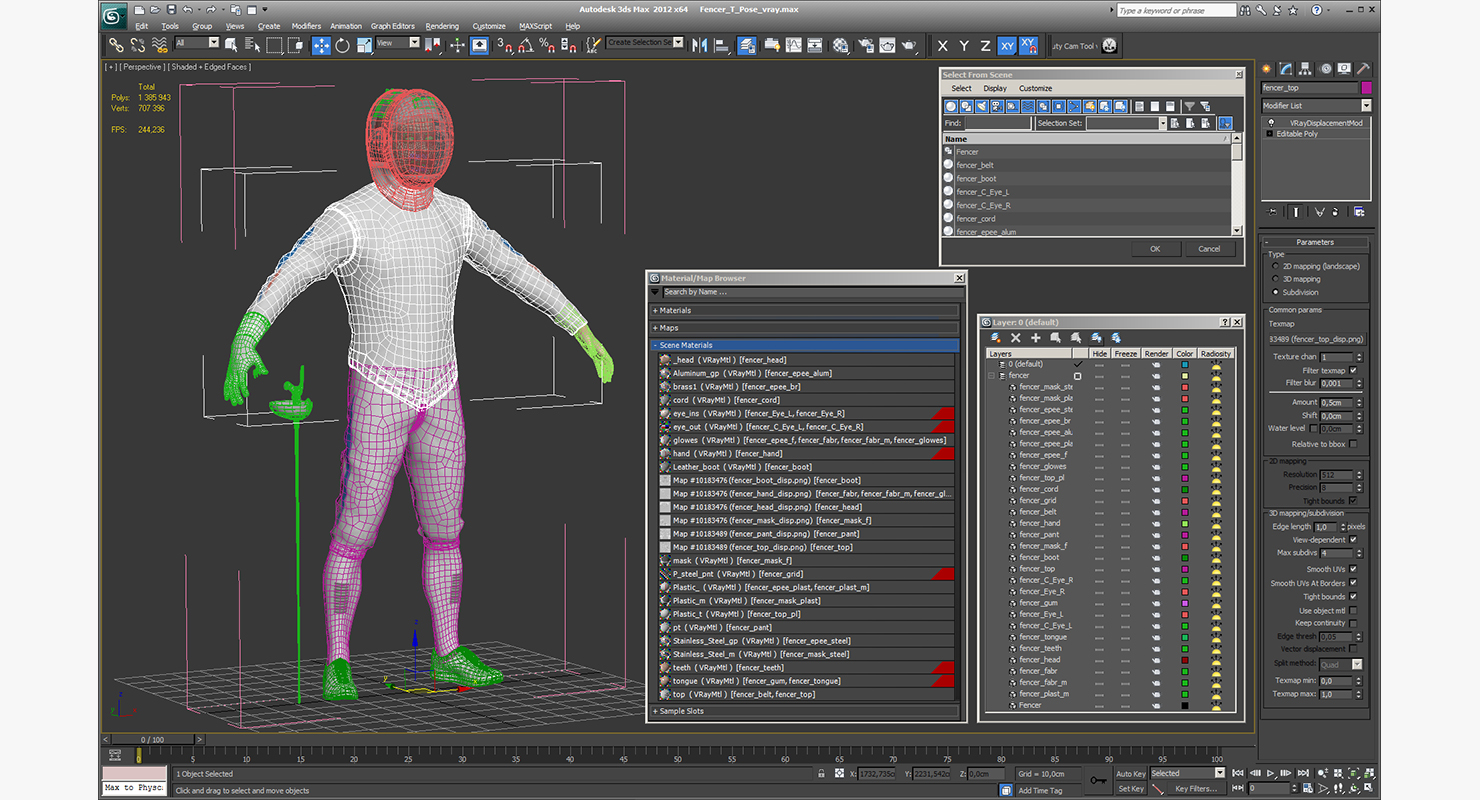Toggle Percent Snap icon

tap(546, 45)
